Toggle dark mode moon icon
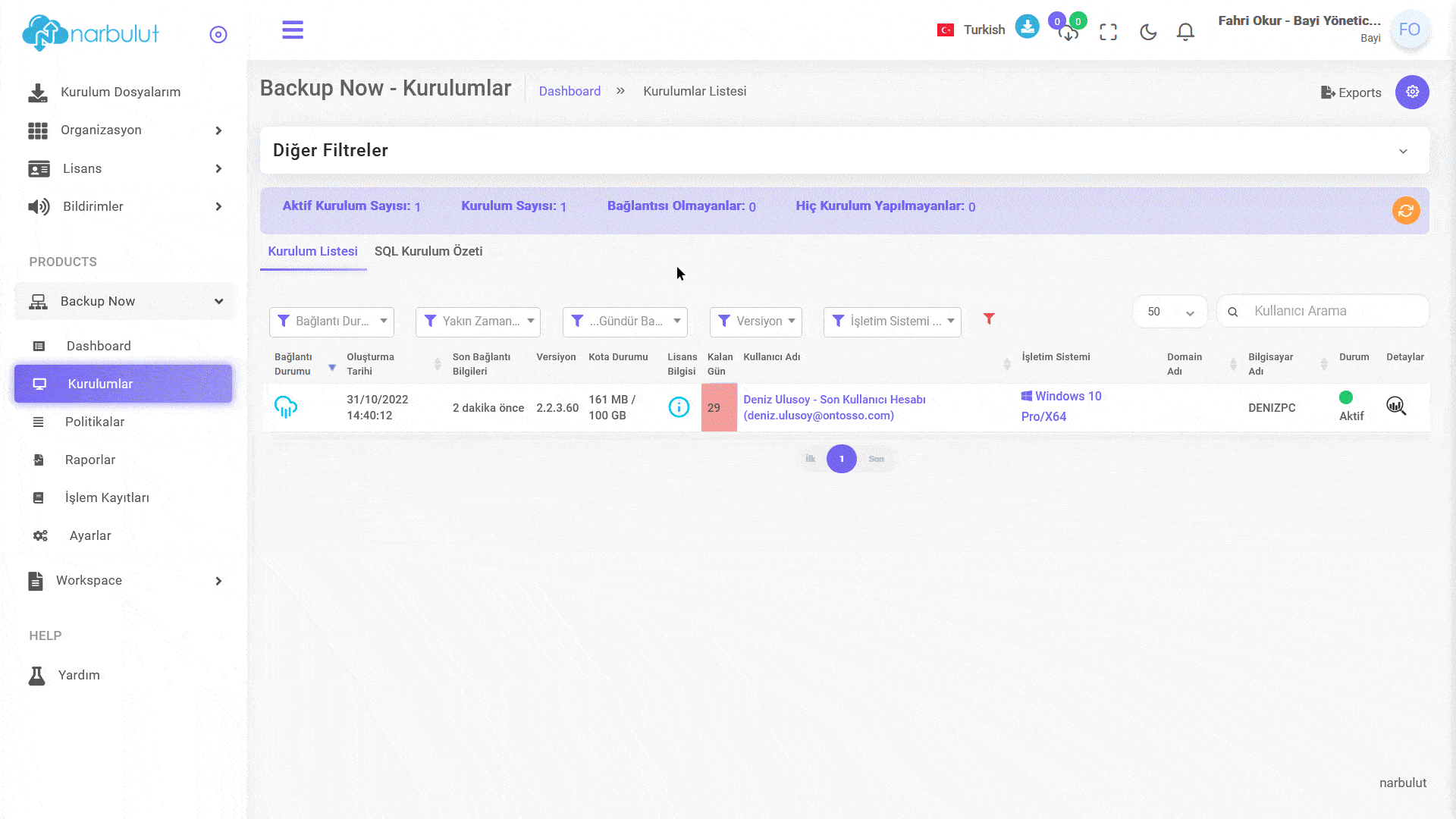Viewport: 1456px width, 819px height. (x=1148, y=32)
